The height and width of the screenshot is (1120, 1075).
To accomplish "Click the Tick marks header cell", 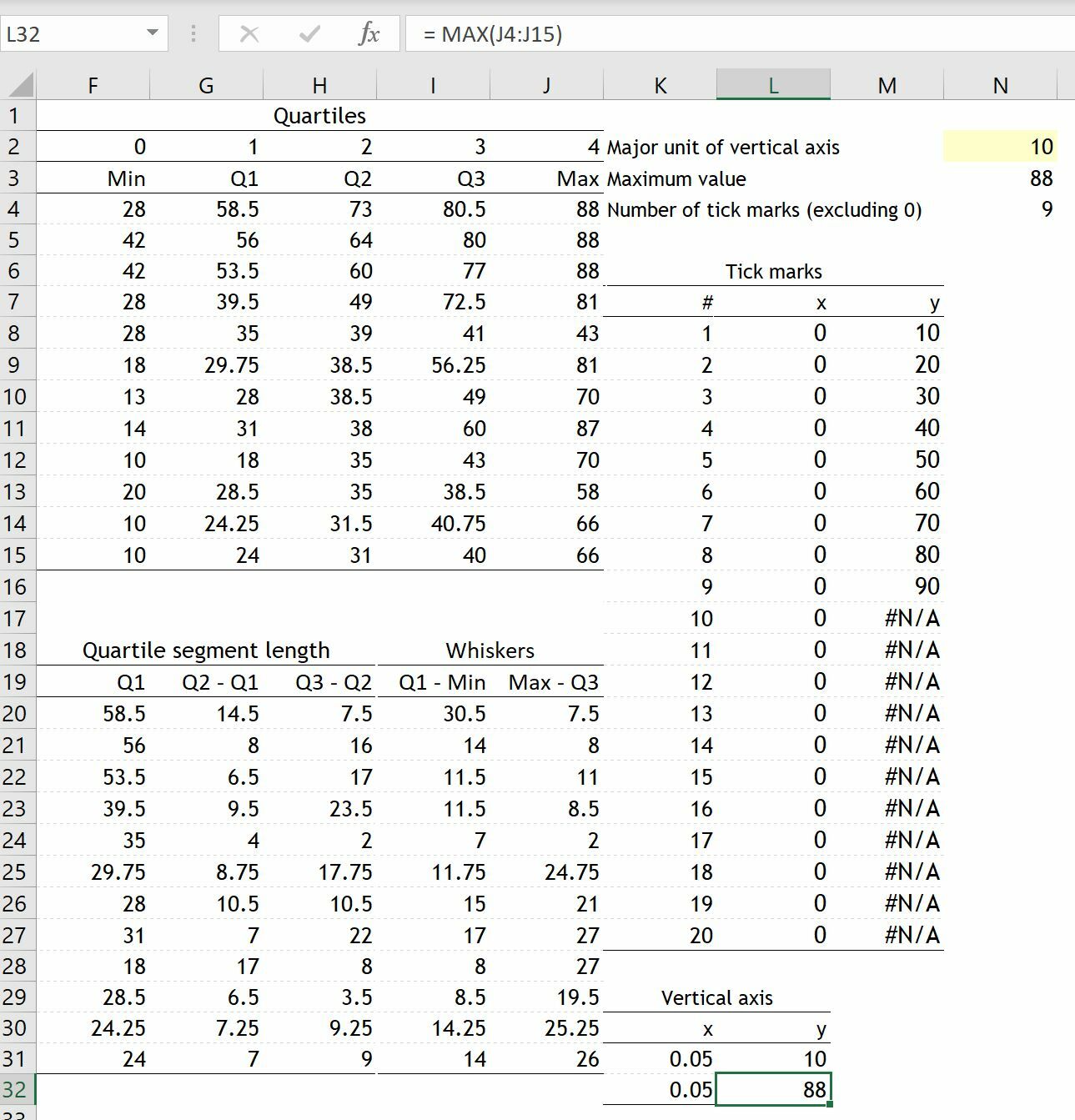I will tap(773, 270).
